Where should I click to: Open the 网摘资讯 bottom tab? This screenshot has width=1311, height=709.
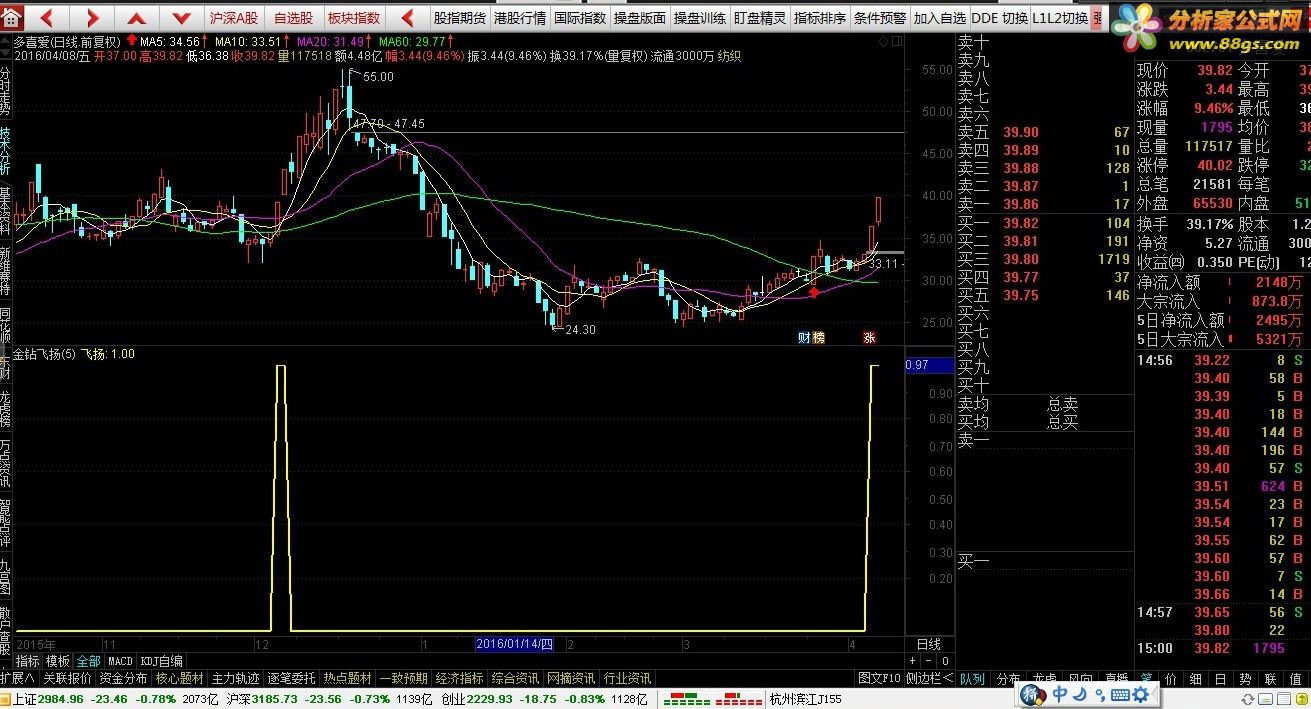571,678
